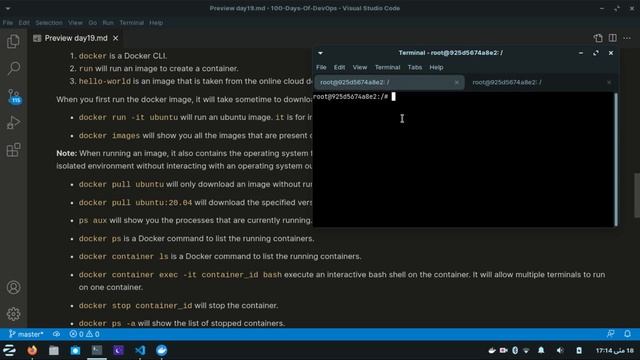Switch to Visual Studio Code in the taskbar
The image size is (640, 360).
[140, 350]
